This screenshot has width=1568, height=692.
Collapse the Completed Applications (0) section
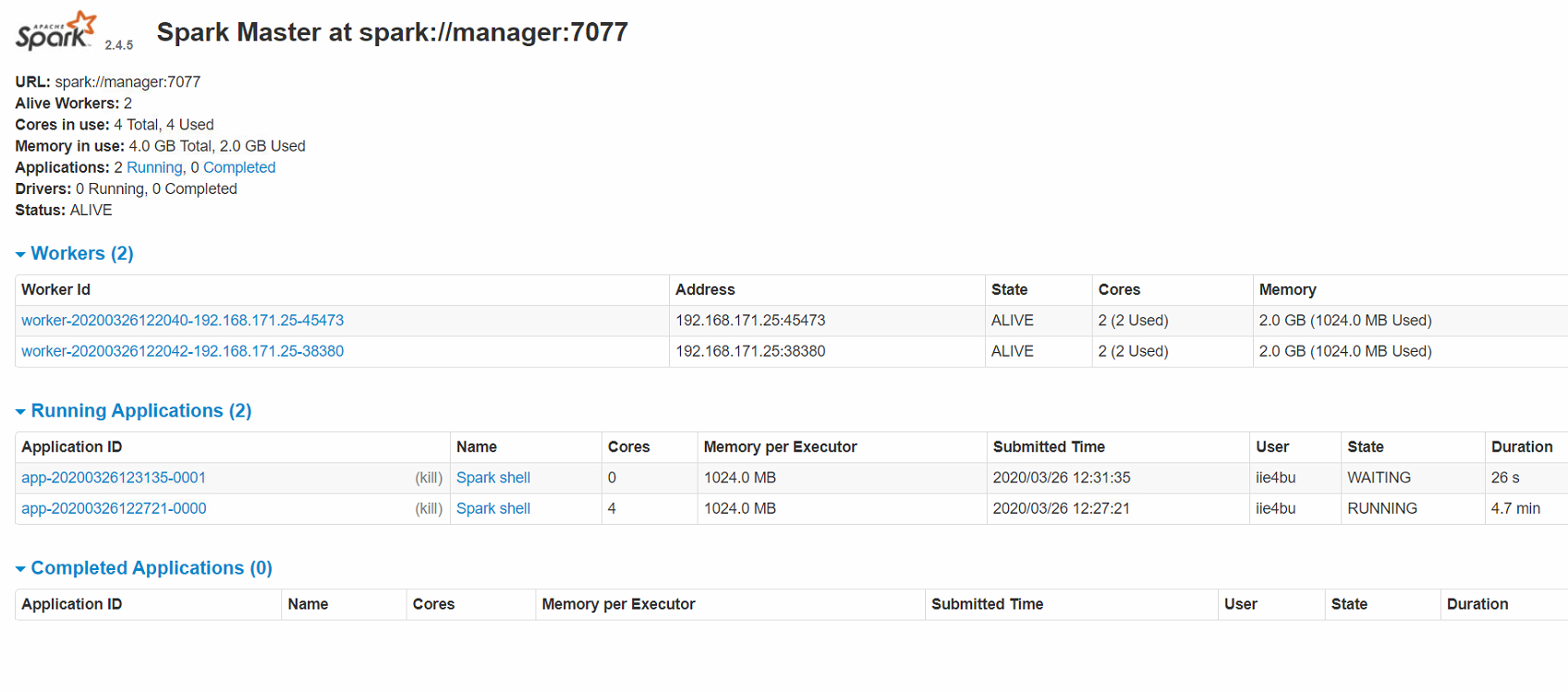point(144,567)
